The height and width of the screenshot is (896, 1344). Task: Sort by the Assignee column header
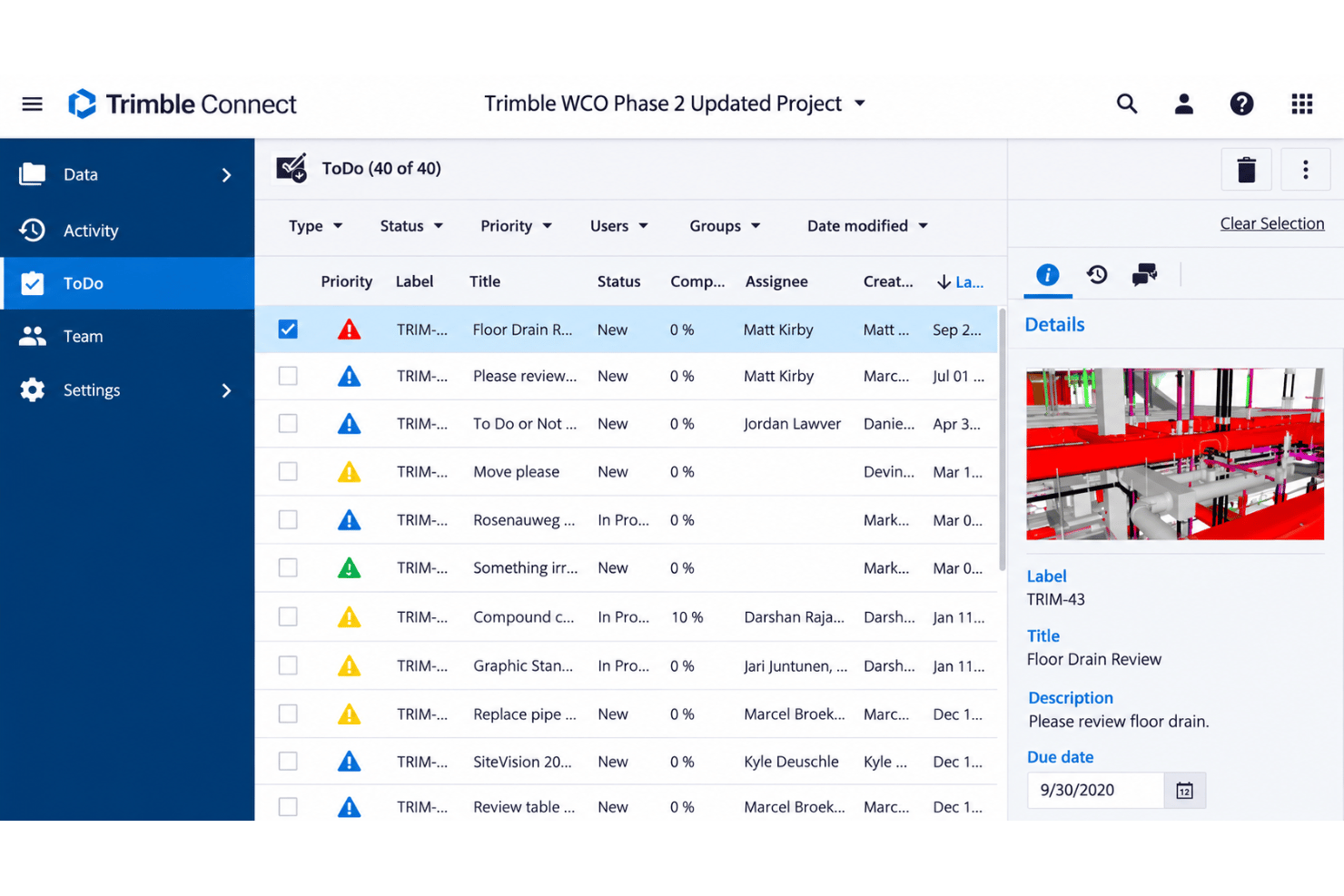776,281
